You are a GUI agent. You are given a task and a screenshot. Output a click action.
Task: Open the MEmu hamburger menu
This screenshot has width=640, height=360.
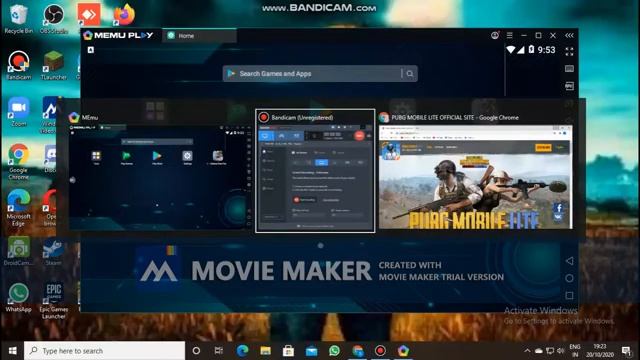[509, 36]
